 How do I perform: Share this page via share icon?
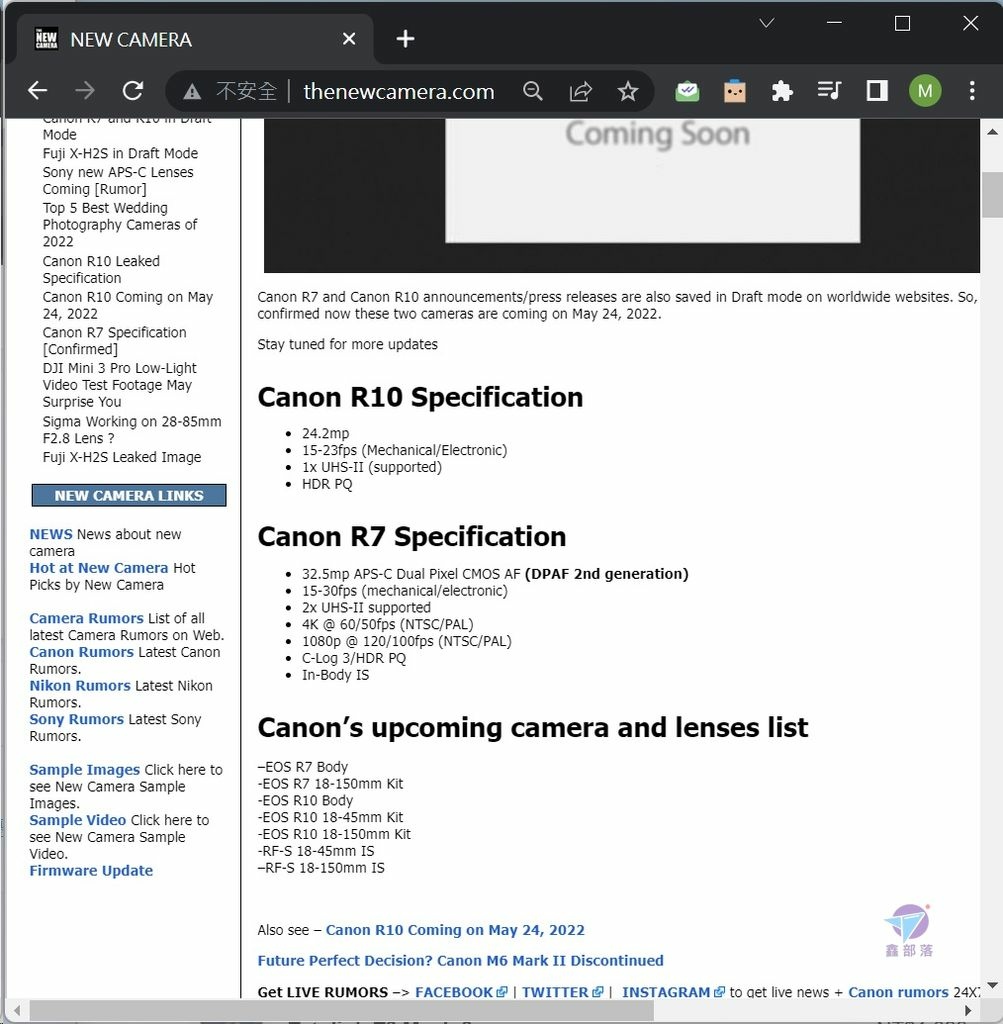[x=581, y=91]
